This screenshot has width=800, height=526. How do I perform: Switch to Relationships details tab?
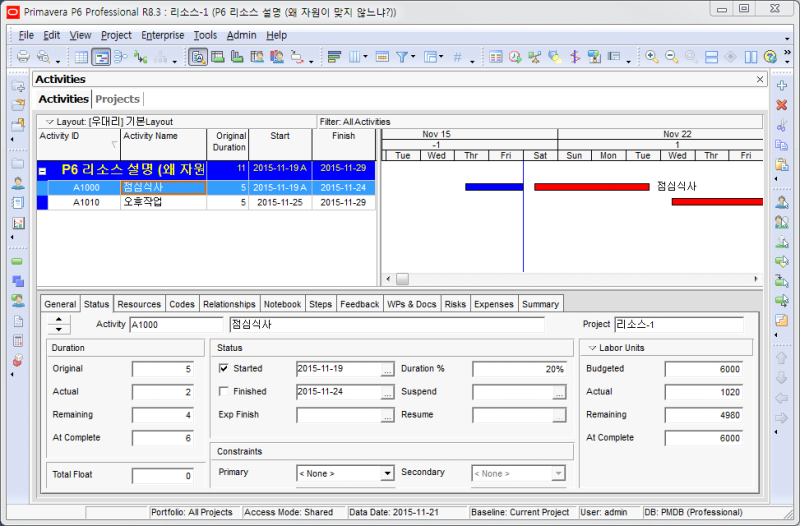point(229,304)
